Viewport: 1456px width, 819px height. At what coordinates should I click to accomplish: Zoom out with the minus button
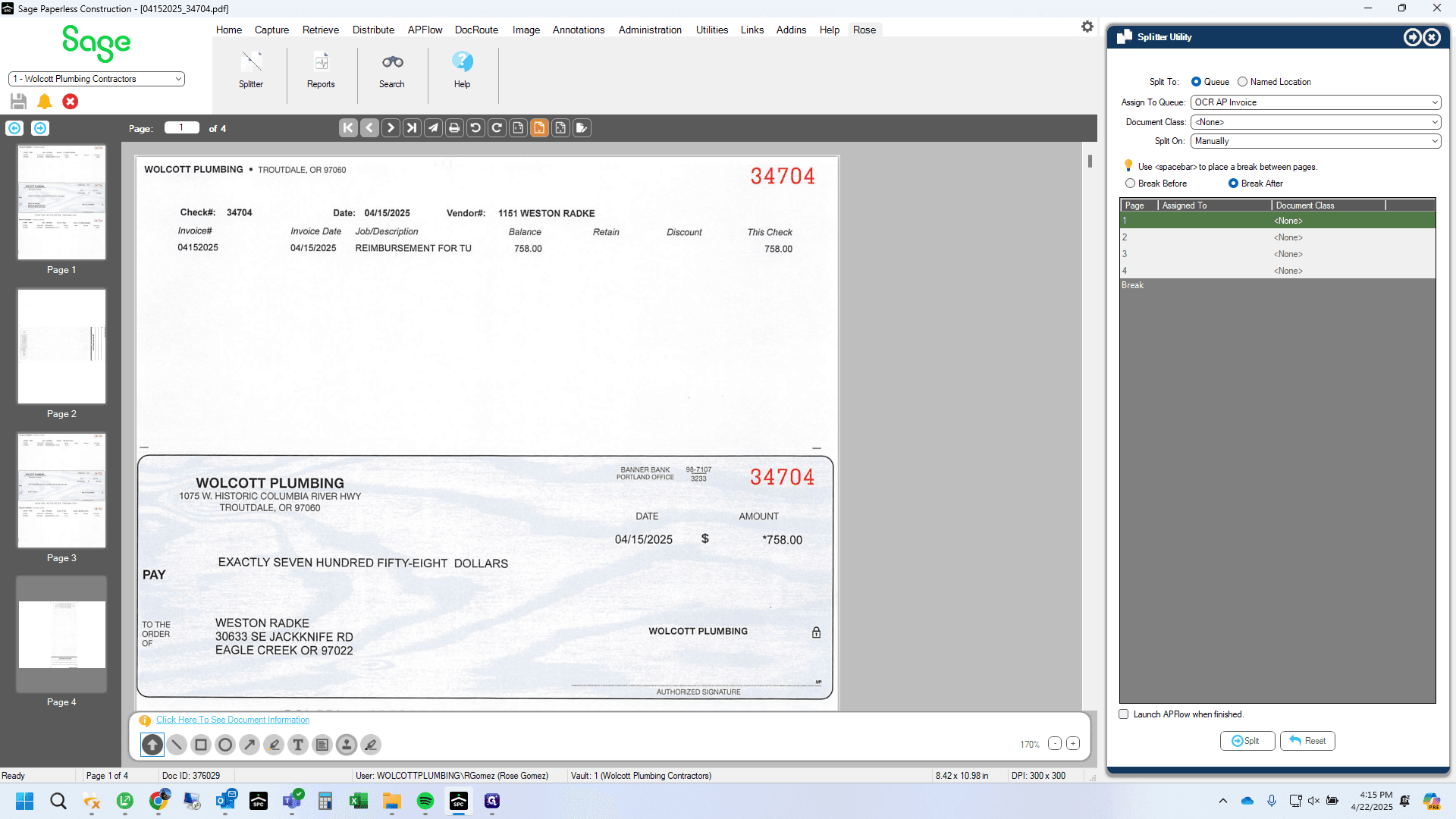(1055, 743)
